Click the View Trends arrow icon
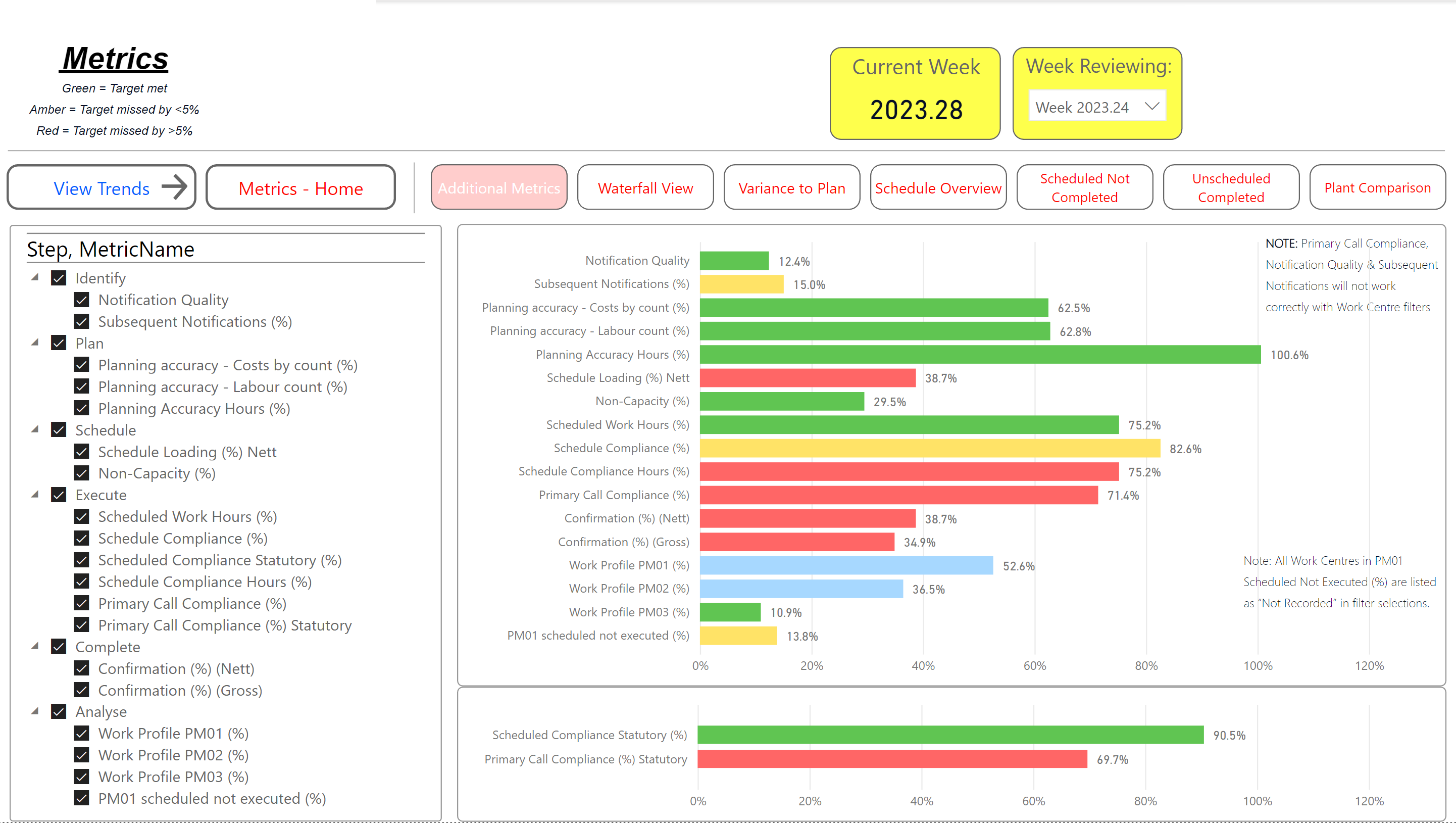The height and width of the screenshot is (823, 1456). coord(174,187)
